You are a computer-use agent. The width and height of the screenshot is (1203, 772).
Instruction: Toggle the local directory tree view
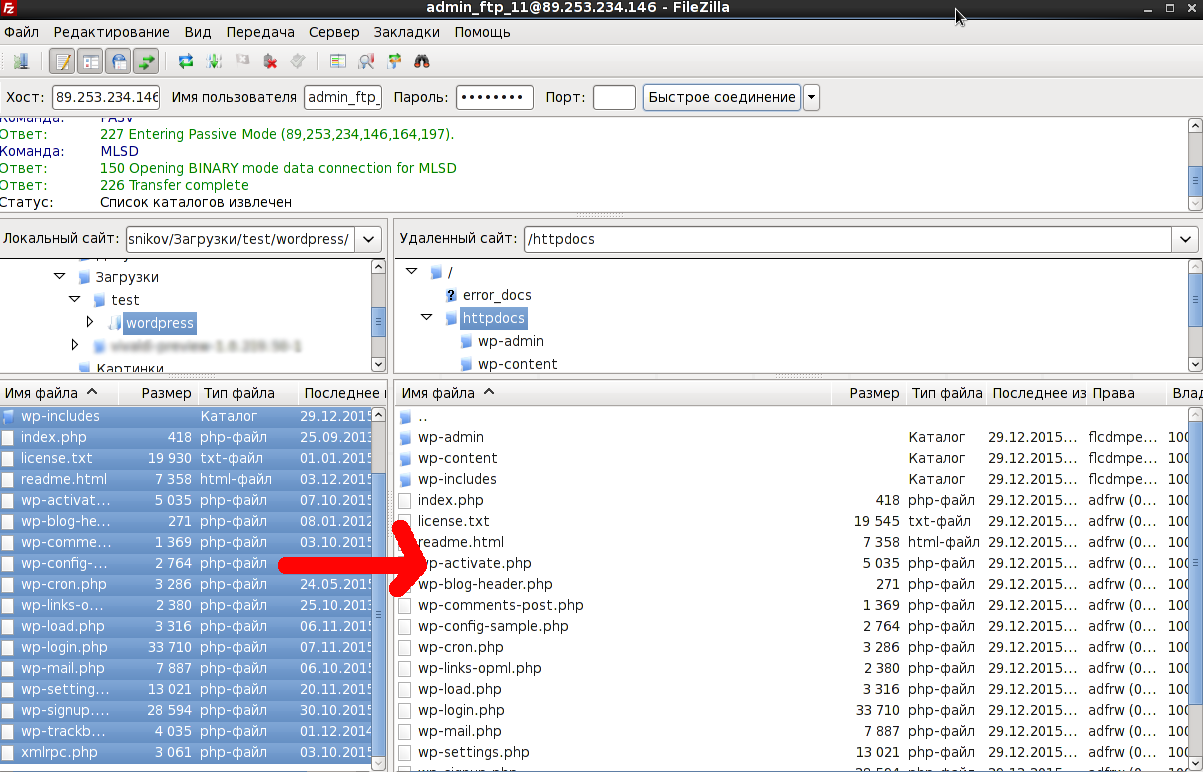[91, 62]
